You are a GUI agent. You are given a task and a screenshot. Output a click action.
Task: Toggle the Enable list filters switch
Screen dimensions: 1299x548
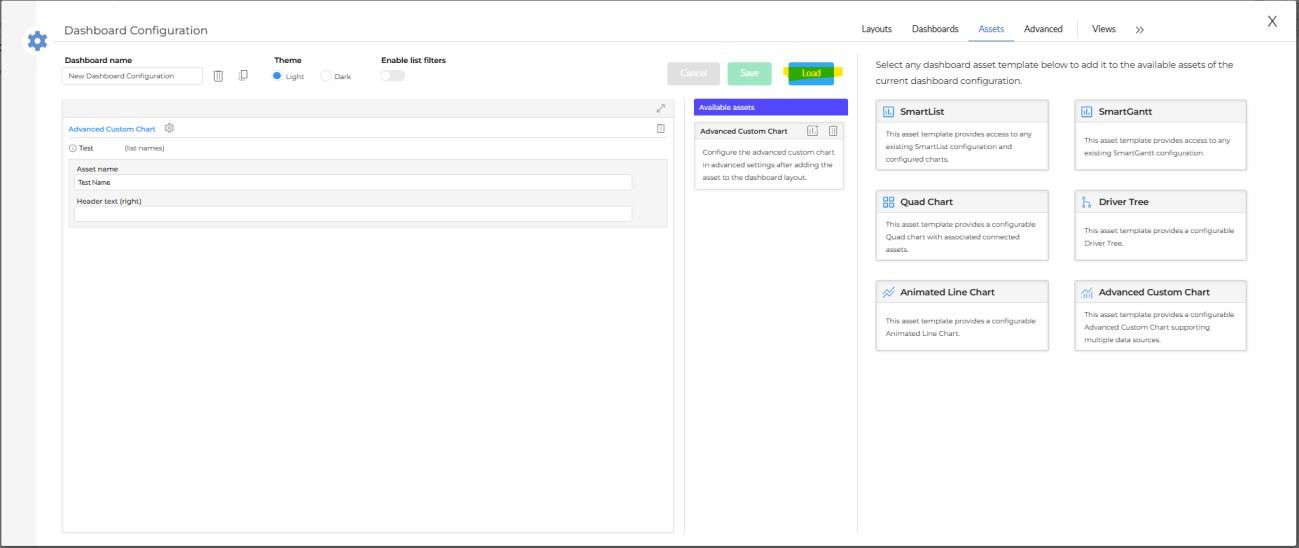coord(392,76)
